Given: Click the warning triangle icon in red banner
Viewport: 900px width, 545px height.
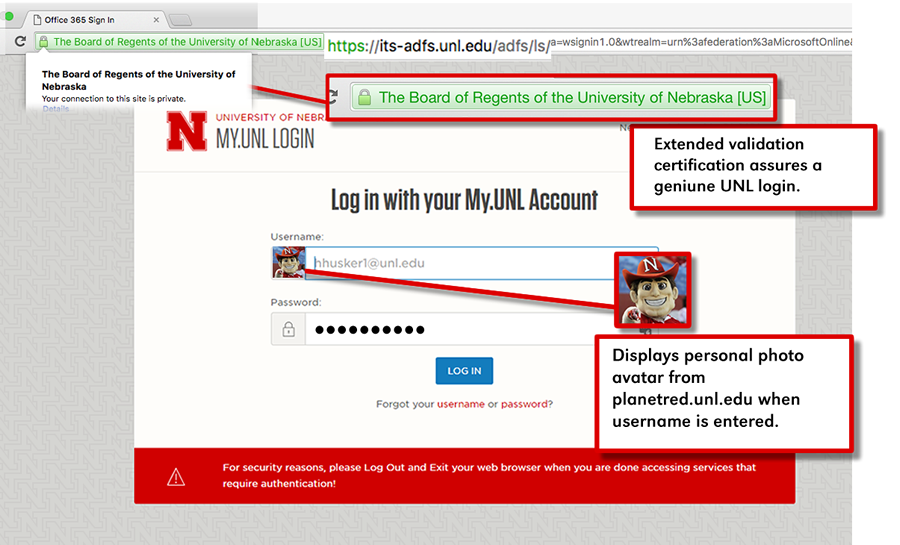Looking at the screenshot, I should [x=176, y=476].
